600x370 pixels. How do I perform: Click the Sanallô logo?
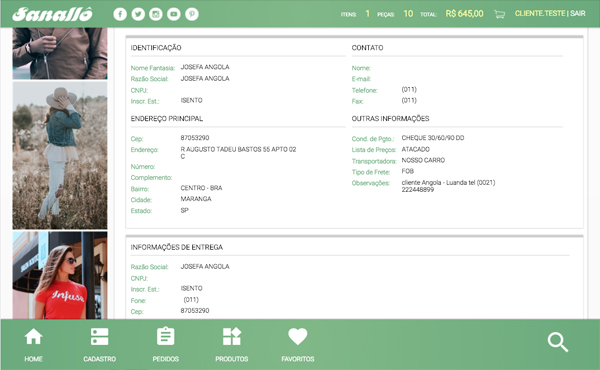coord(52,14)
